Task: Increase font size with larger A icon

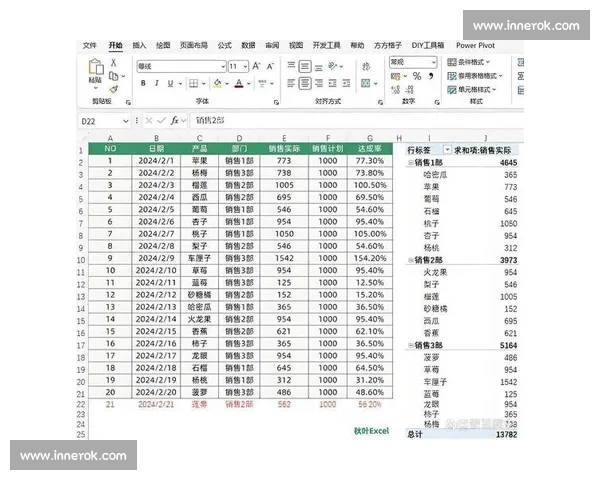Action: tap(256, 66)
